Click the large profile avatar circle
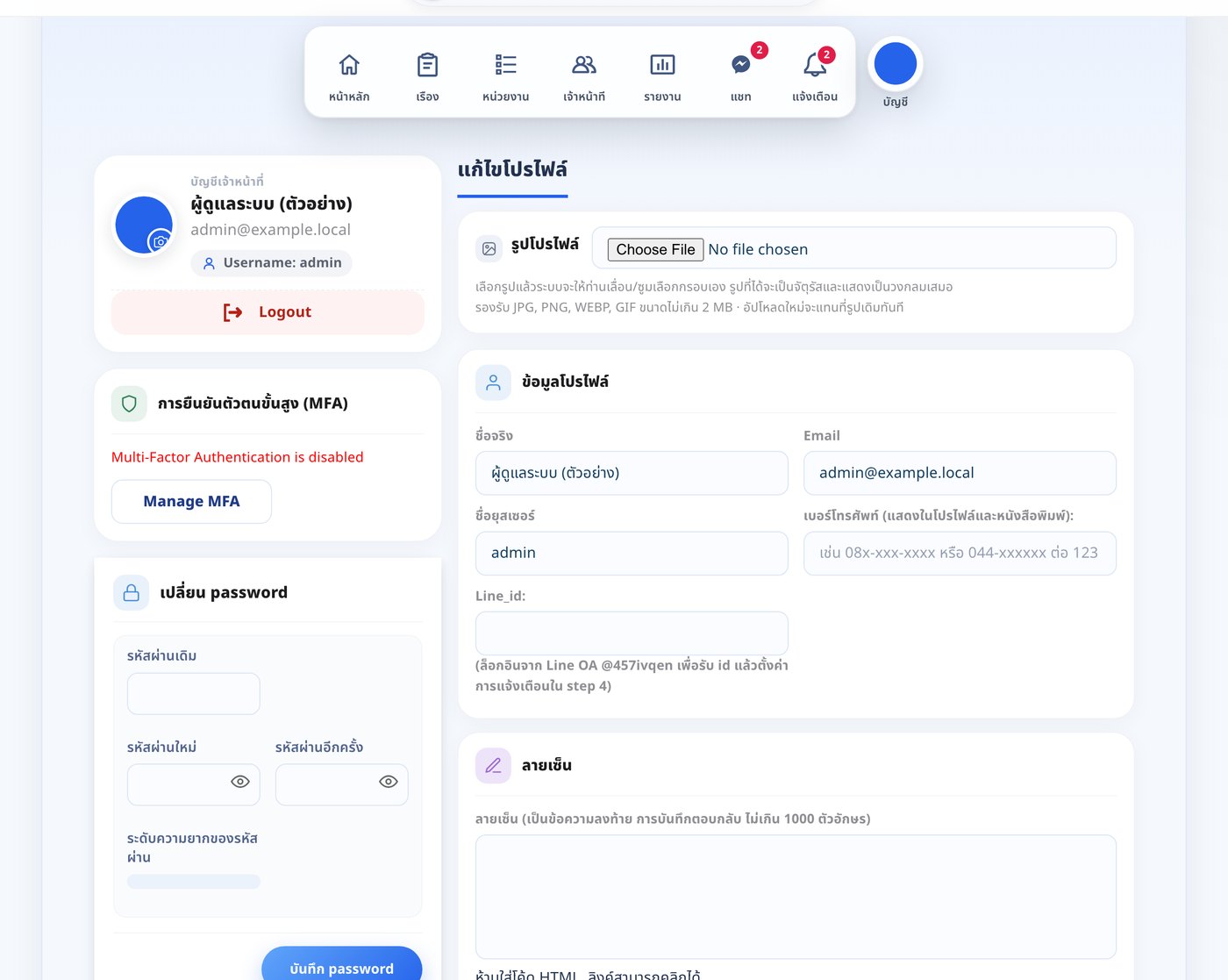1228x980 pixels. [144, 225]
